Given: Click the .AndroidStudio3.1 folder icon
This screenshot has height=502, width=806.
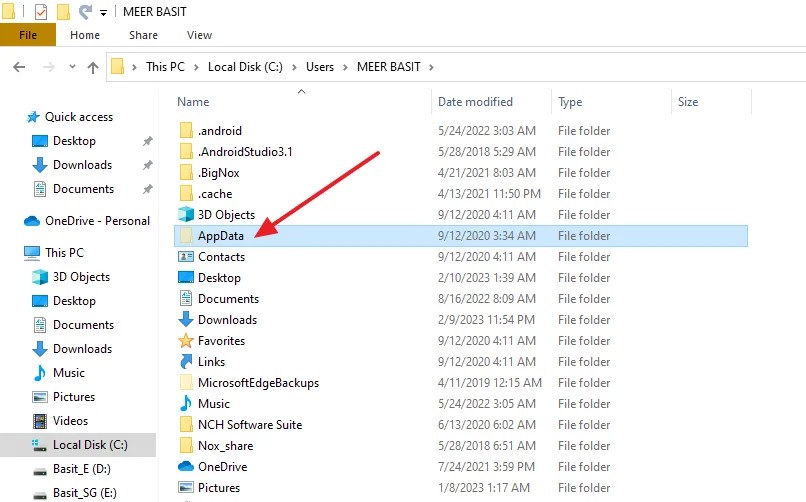Looking at the screenshot, I should (186, 152).
